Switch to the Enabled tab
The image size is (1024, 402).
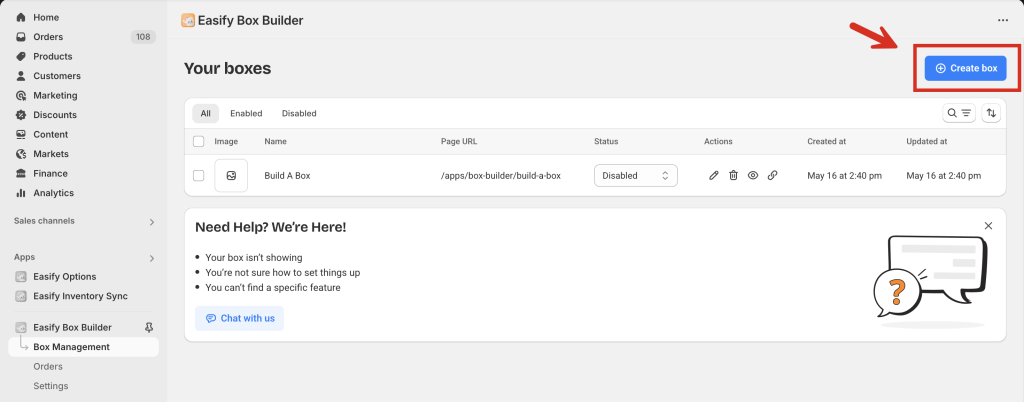point(246,114)
